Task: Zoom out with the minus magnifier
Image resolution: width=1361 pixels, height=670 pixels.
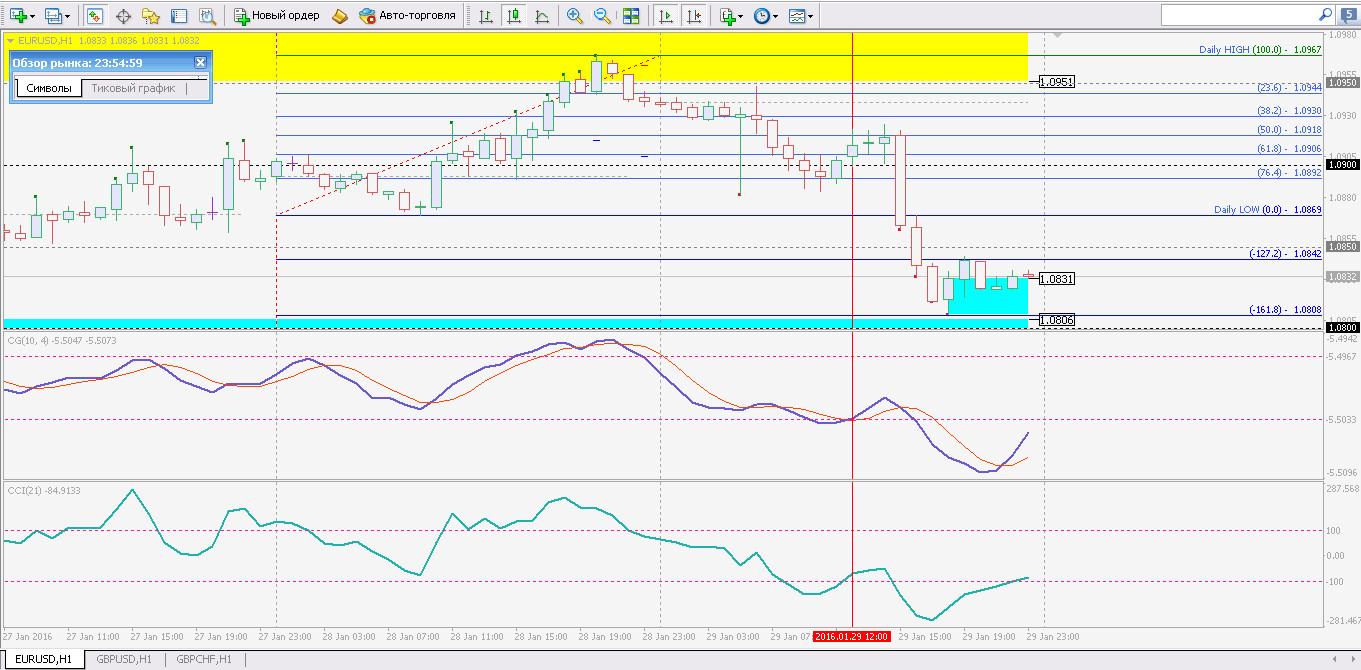Action: point(603,16)
